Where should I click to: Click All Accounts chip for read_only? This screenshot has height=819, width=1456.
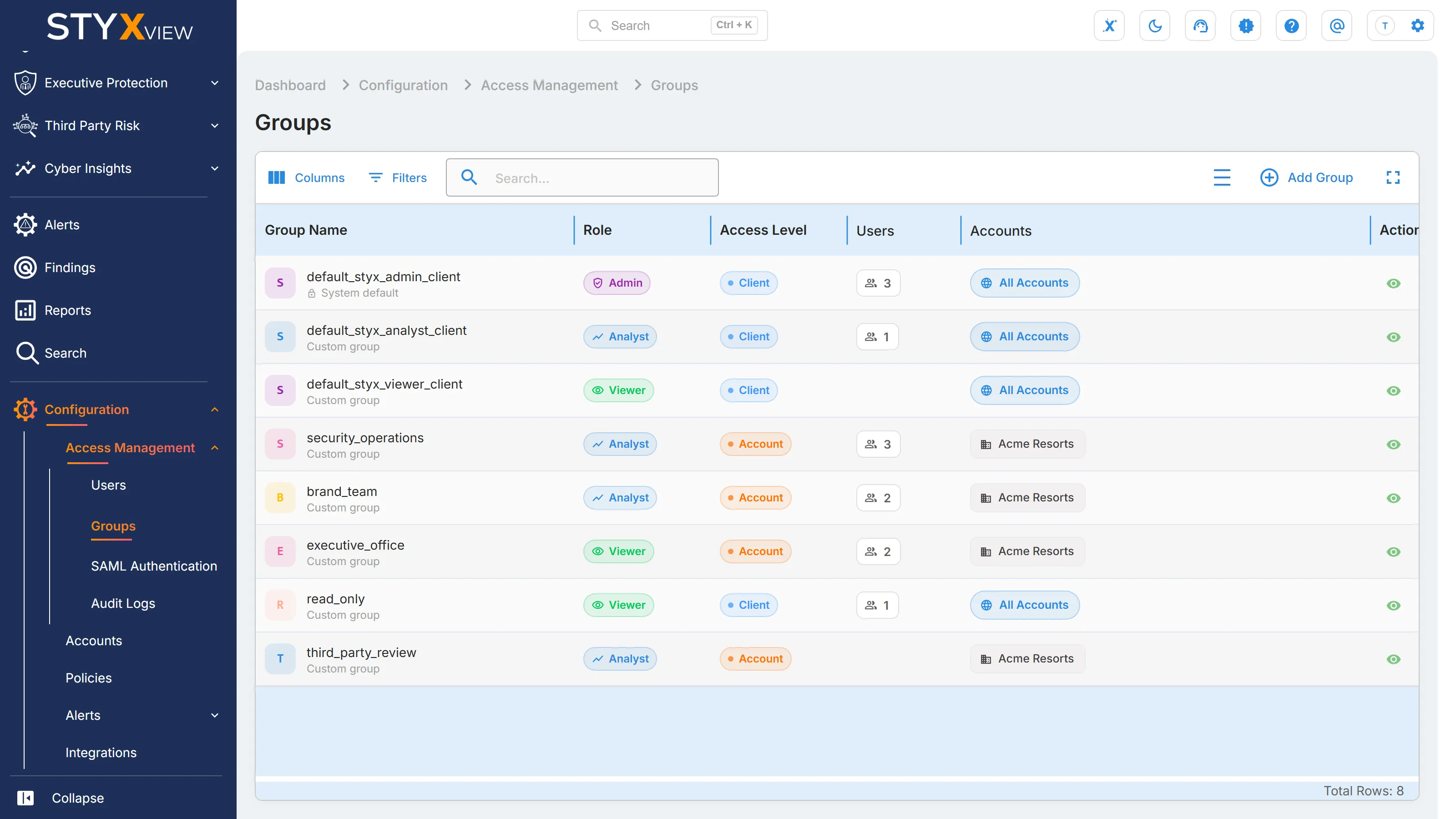tap(1024, 605)
